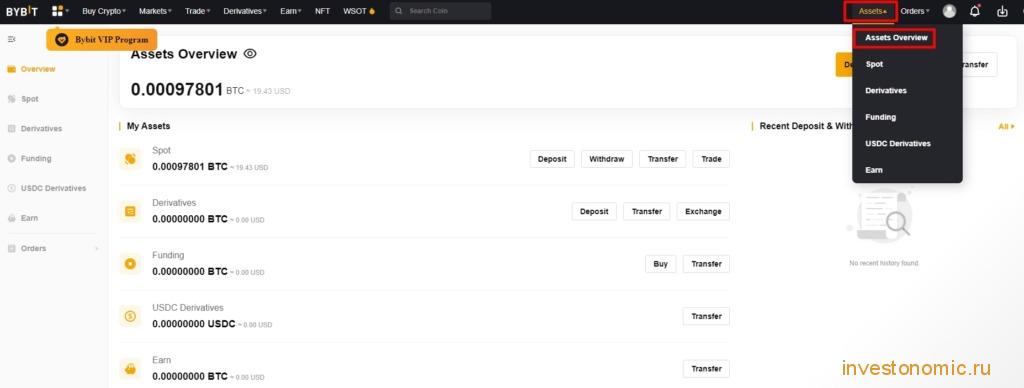Click the total balance 0.00097801 BTC
Viewport: 1024px width, 388px height.
coord(187,89)
